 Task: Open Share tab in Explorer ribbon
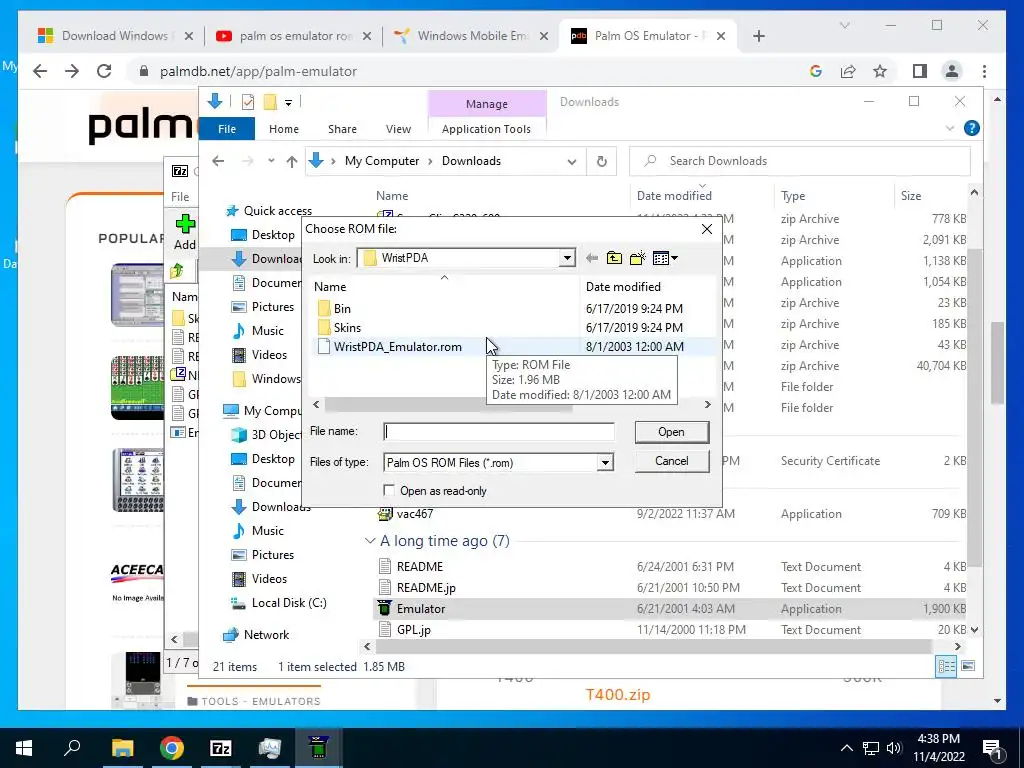pyautogui.click(x=342, y=129)
